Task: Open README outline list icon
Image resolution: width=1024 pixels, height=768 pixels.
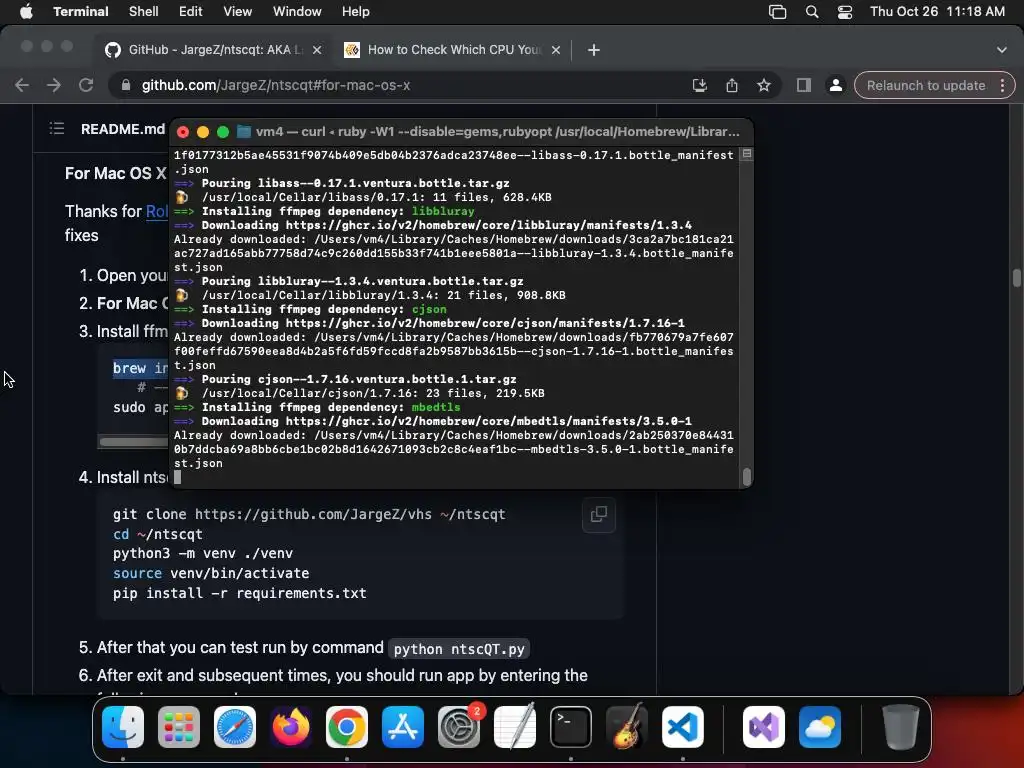Action: coord(57,129)
